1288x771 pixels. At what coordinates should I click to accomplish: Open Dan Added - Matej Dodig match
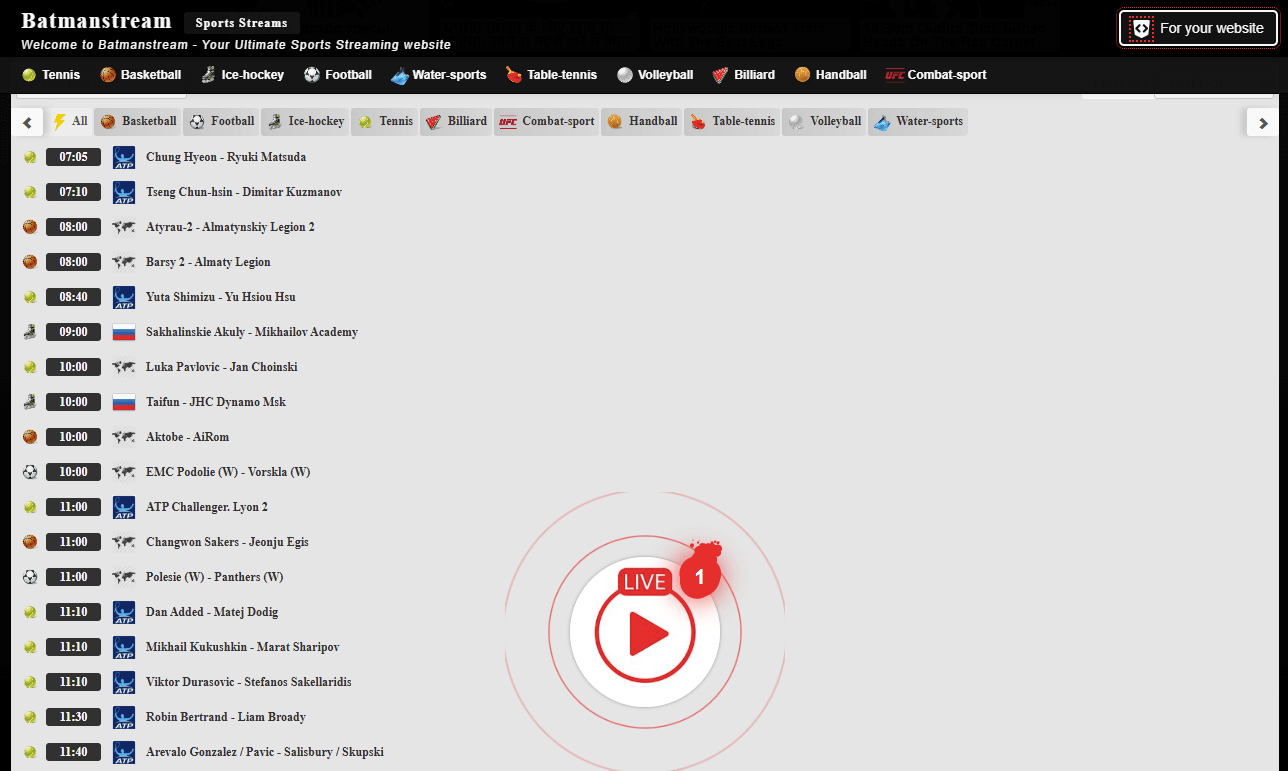coord(212,612)
